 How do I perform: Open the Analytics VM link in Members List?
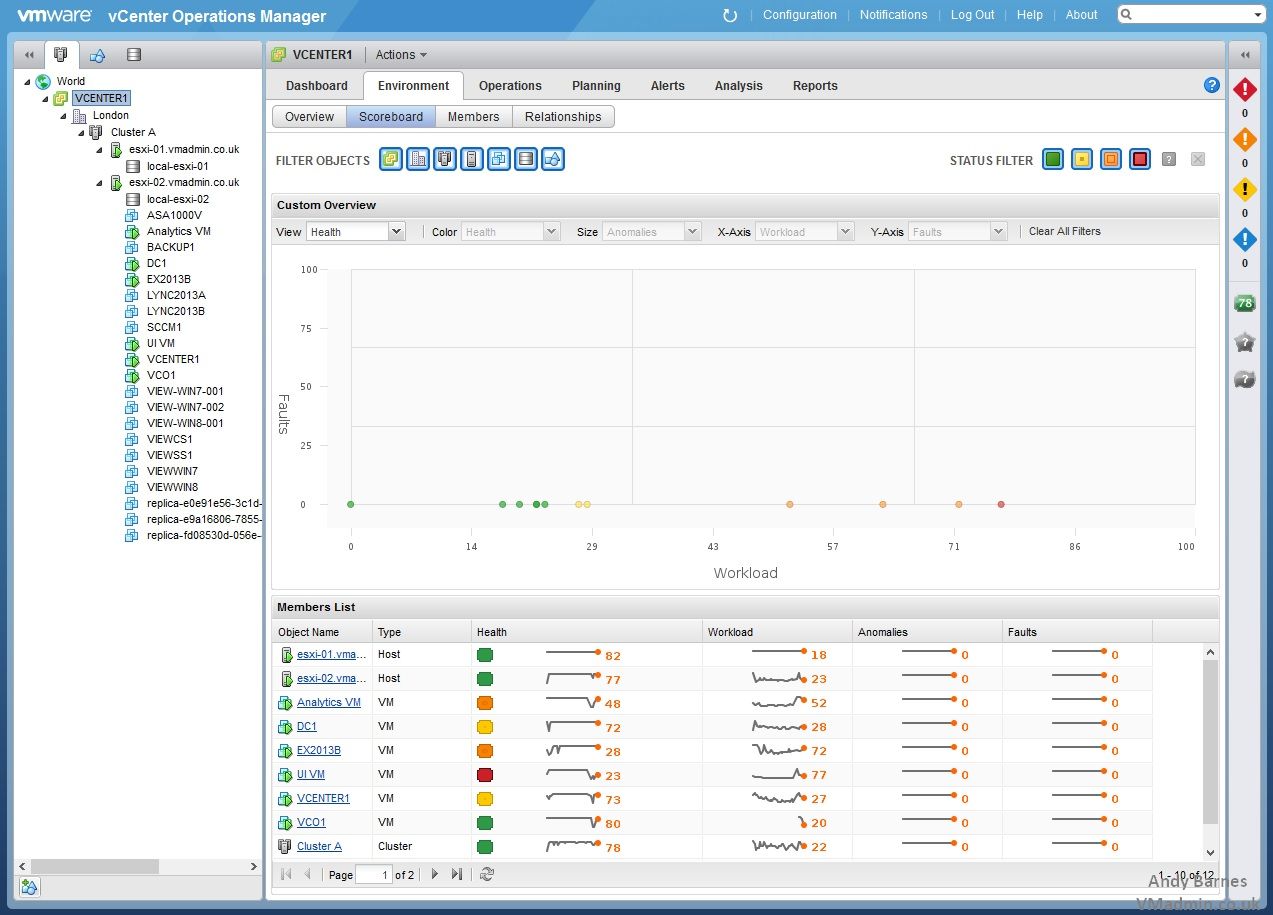pyautogui.click(x=328, y=703)
